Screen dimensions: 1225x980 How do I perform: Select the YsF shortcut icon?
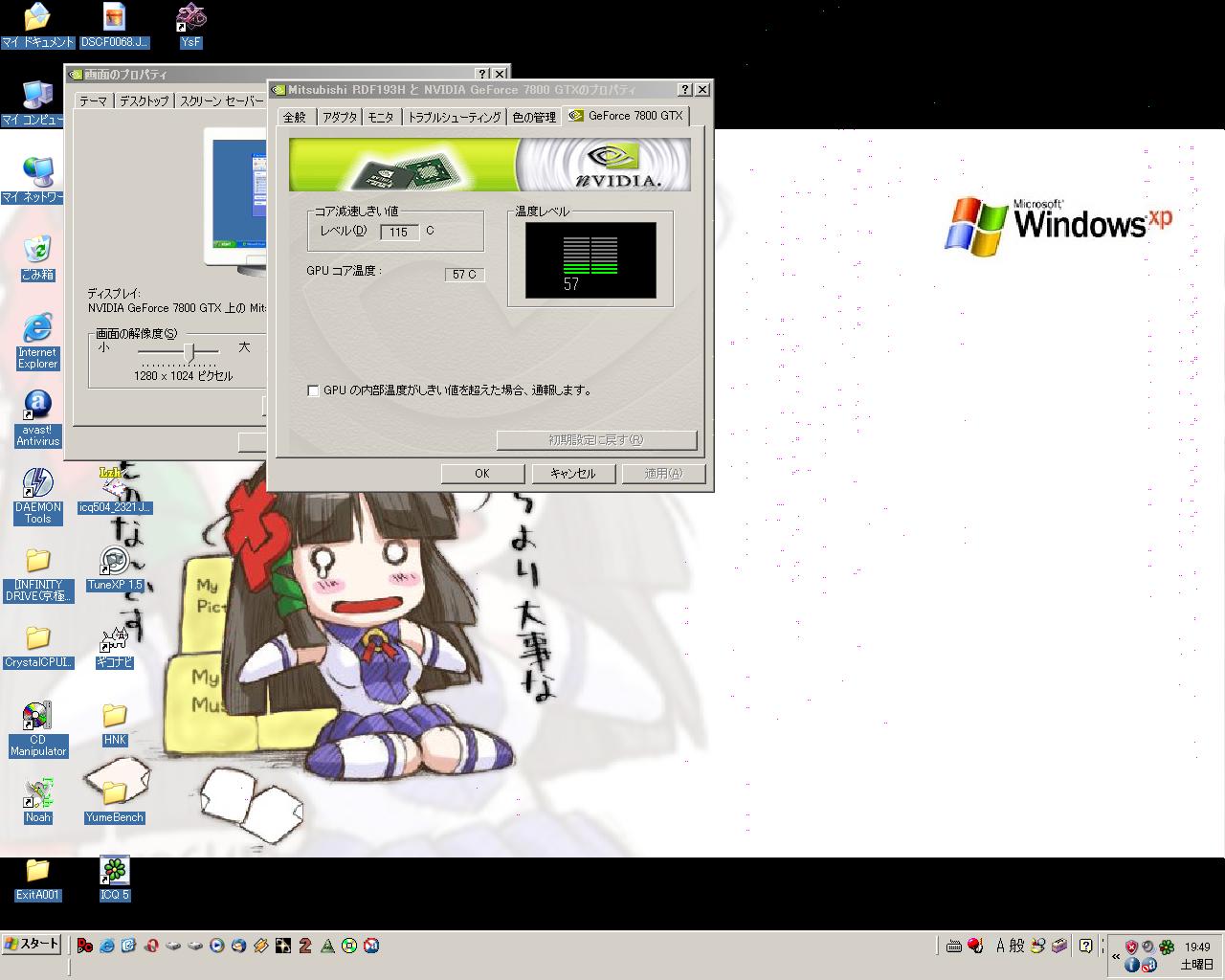[190, 25]
